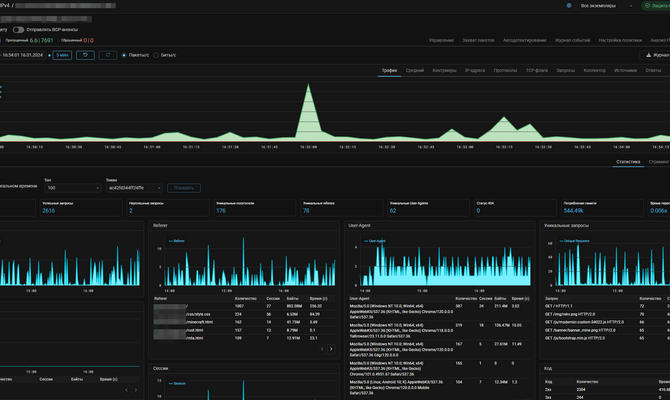Click the green shield Защита icon
This screenshot has width=670, height=400.
[647, 5]
